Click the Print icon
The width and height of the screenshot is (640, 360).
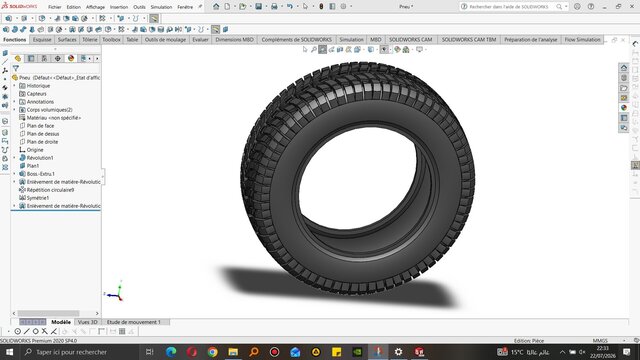tap(274, 7)
